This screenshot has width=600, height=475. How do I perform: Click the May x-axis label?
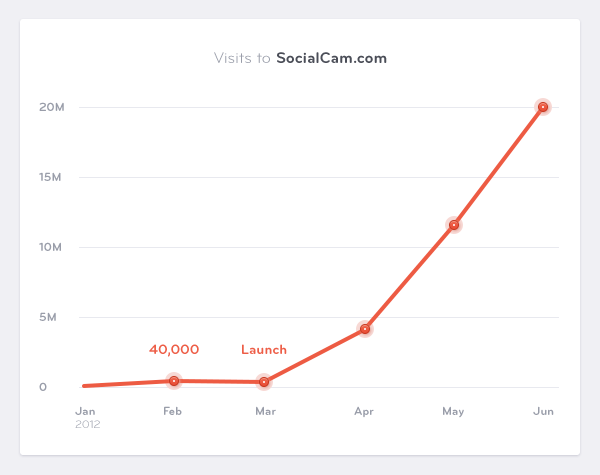coord(453,411)
